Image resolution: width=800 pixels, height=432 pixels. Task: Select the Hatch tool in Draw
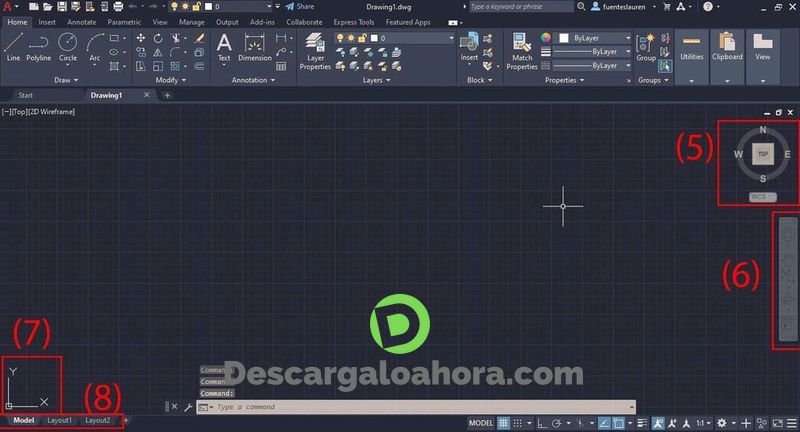[x=114, y=66]
